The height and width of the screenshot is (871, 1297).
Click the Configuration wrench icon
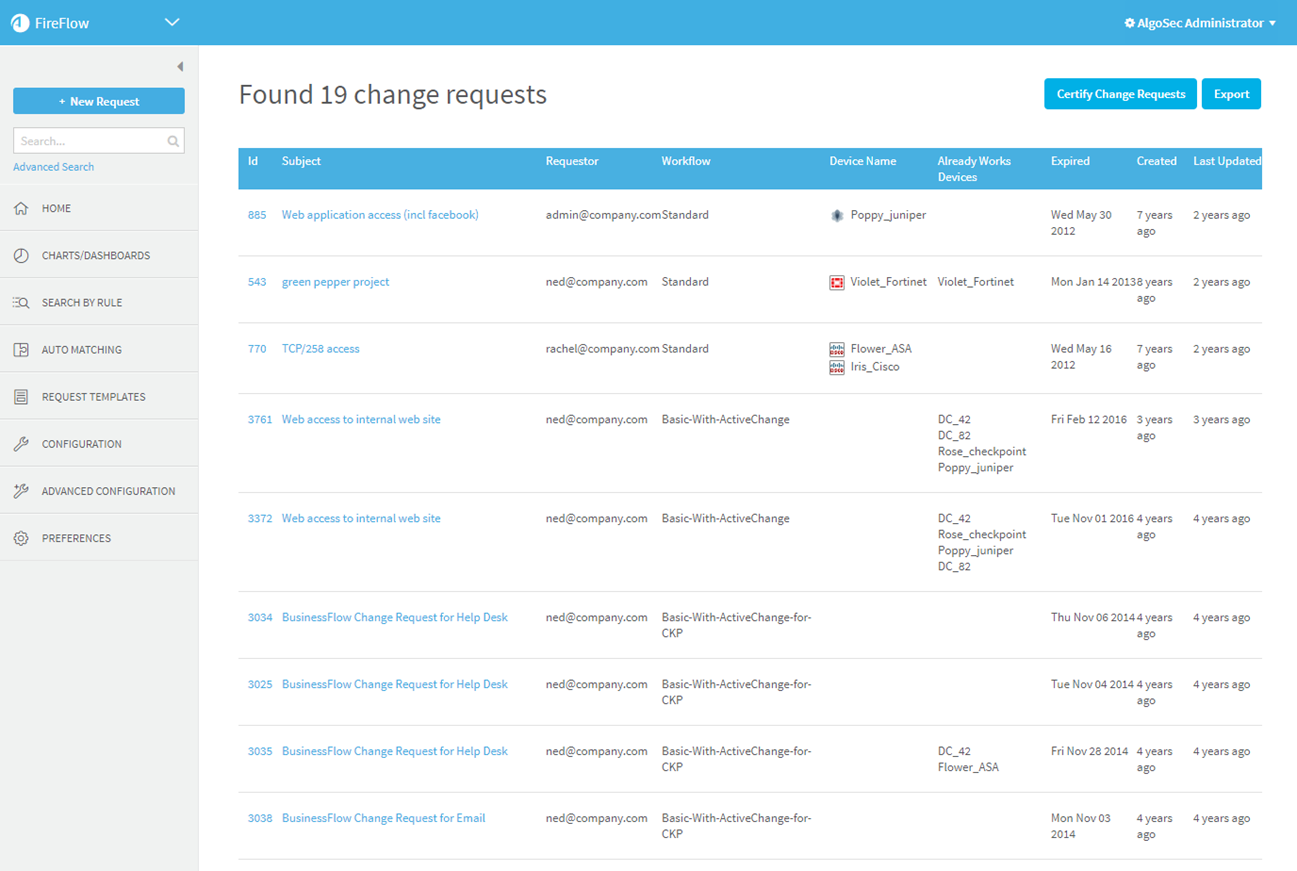[21, 444]
